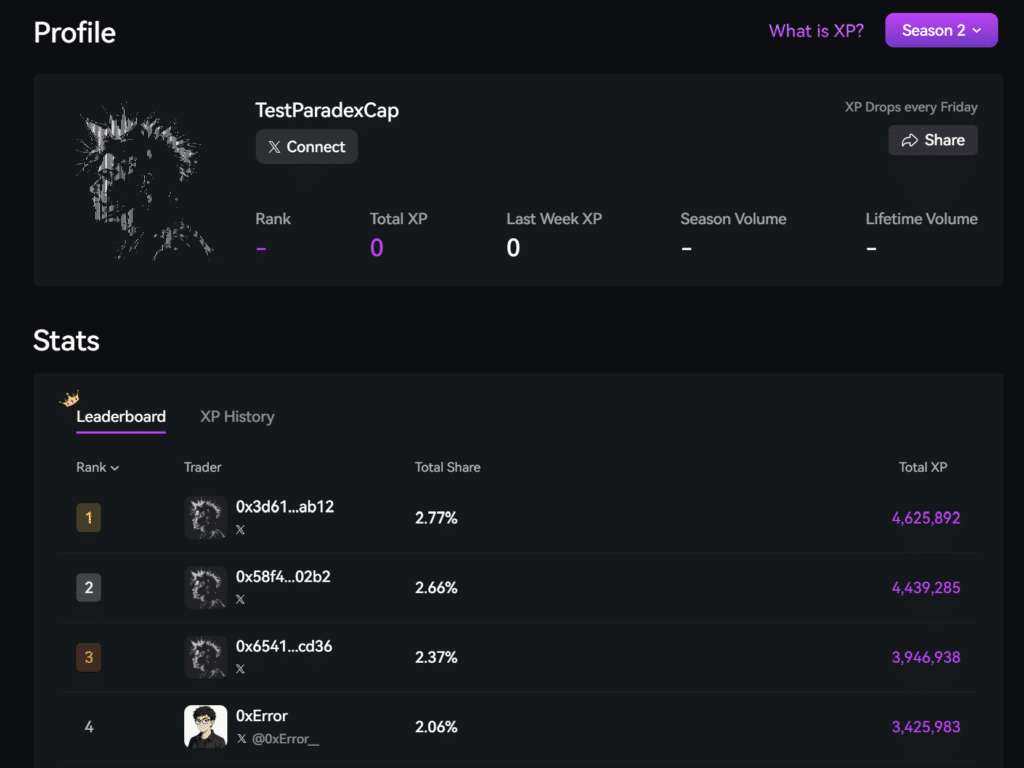Click 0xError's profile avatar
Screen dimensions: 1024x768
pos(206,727)
